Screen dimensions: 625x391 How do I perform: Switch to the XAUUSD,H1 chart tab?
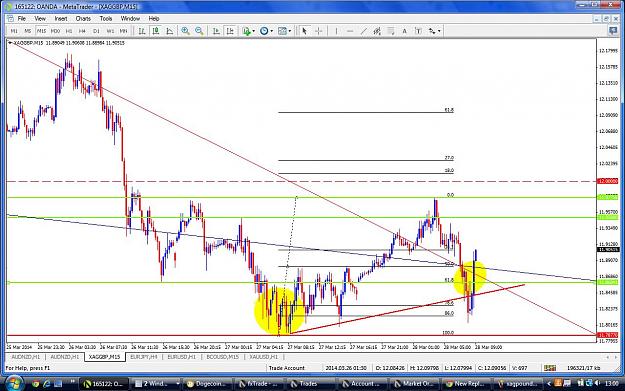coord(263,357)
